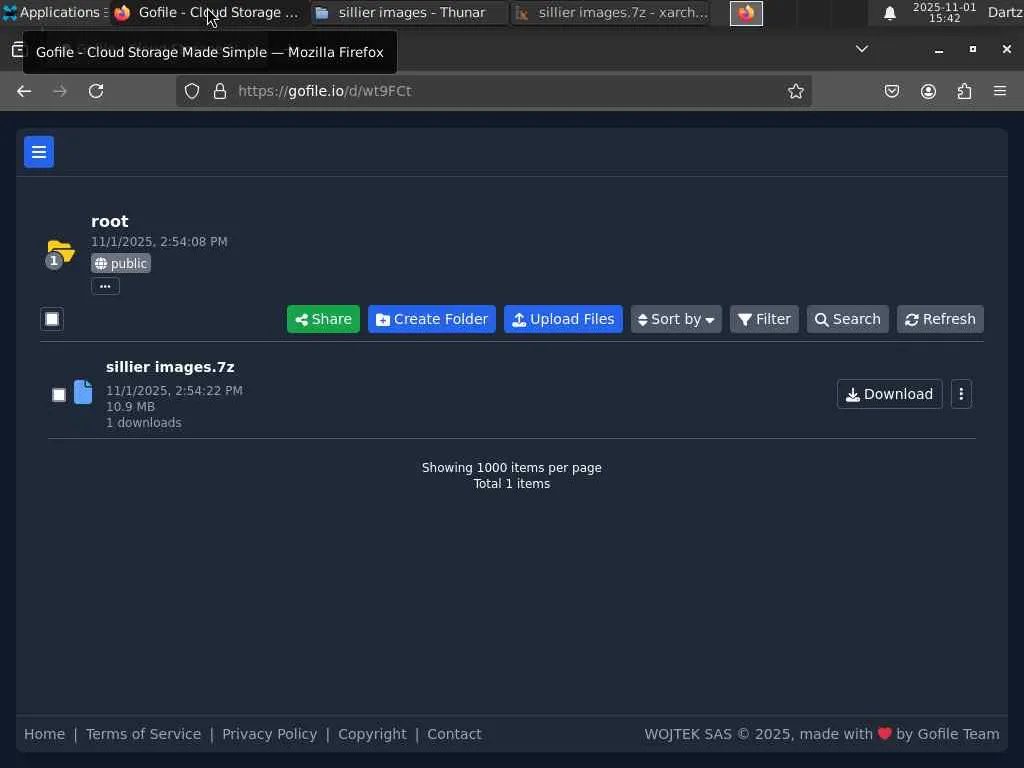Screen dimensions: 1024x768
Task: Reload the page with the refresh icon
Action: click(96, 91)
